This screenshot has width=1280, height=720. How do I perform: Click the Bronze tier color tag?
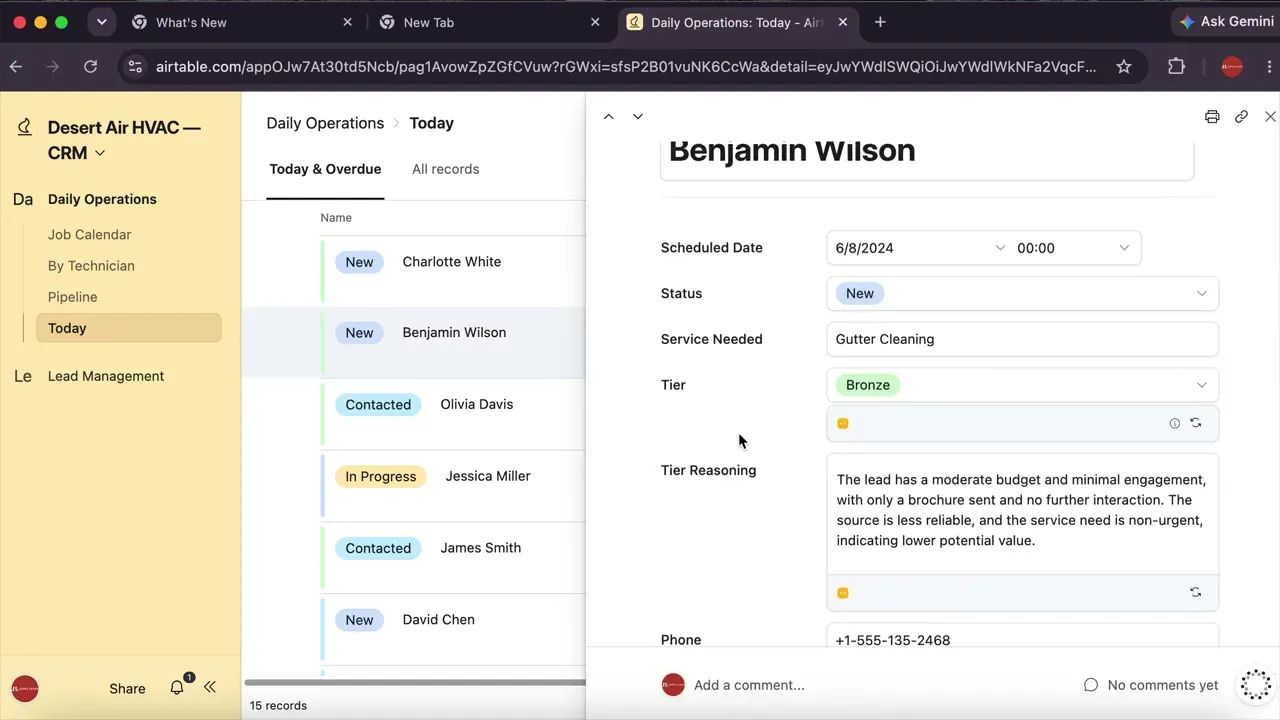pyautogui.click(x=868, y=385)
